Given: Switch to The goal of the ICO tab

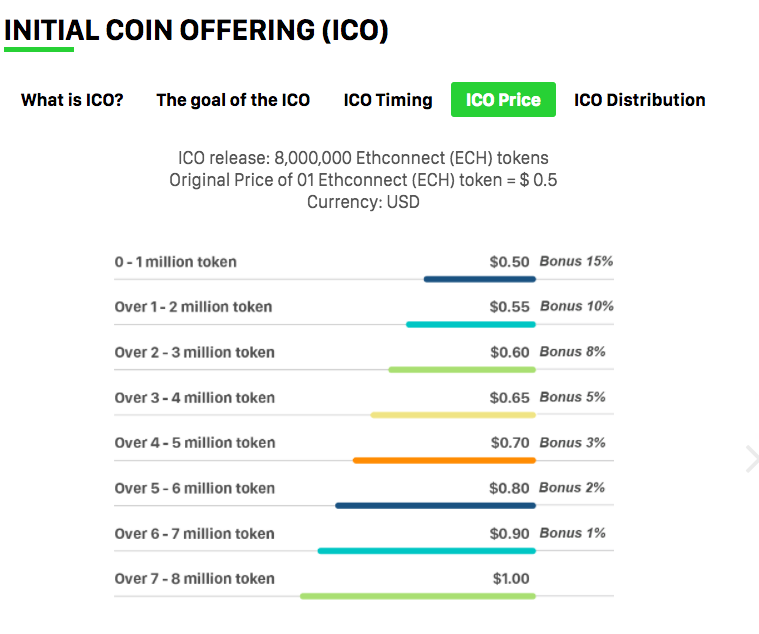Looking at the screenshot, I should pyautogui.click(x=233, y=100).
